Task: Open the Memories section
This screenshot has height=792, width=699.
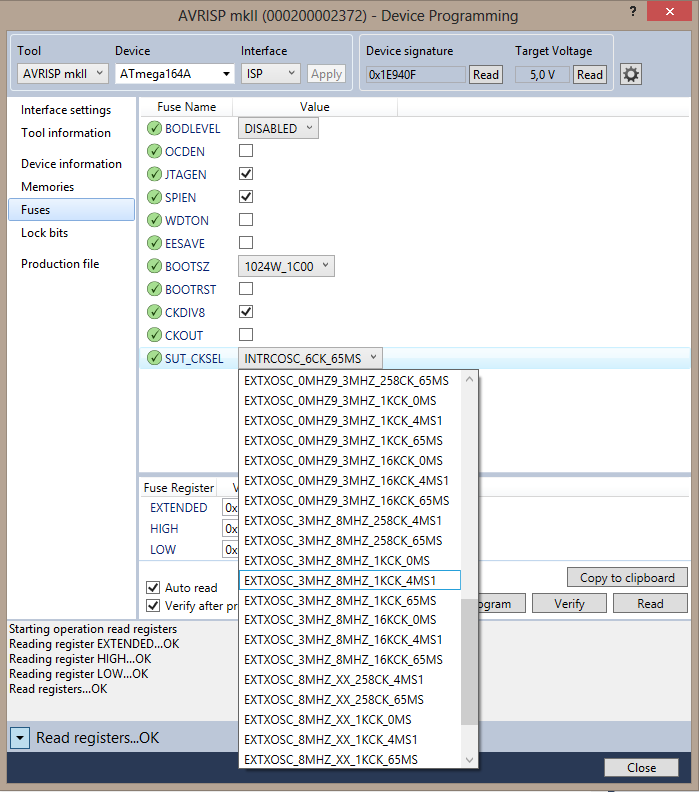Action: pos(48,187)
